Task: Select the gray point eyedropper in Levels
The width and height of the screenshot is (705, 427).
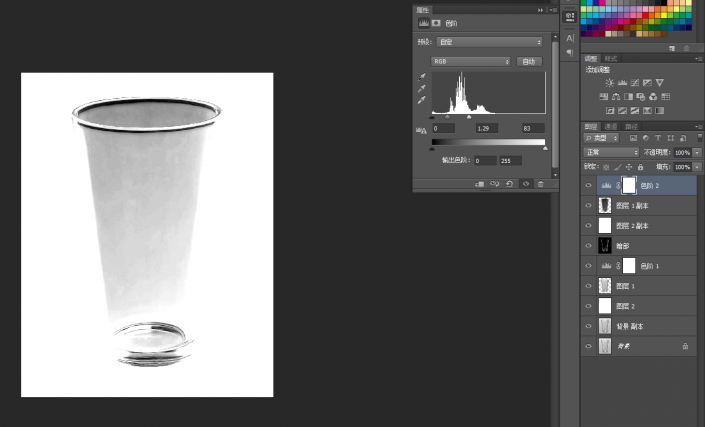Action: pos(421,89)
